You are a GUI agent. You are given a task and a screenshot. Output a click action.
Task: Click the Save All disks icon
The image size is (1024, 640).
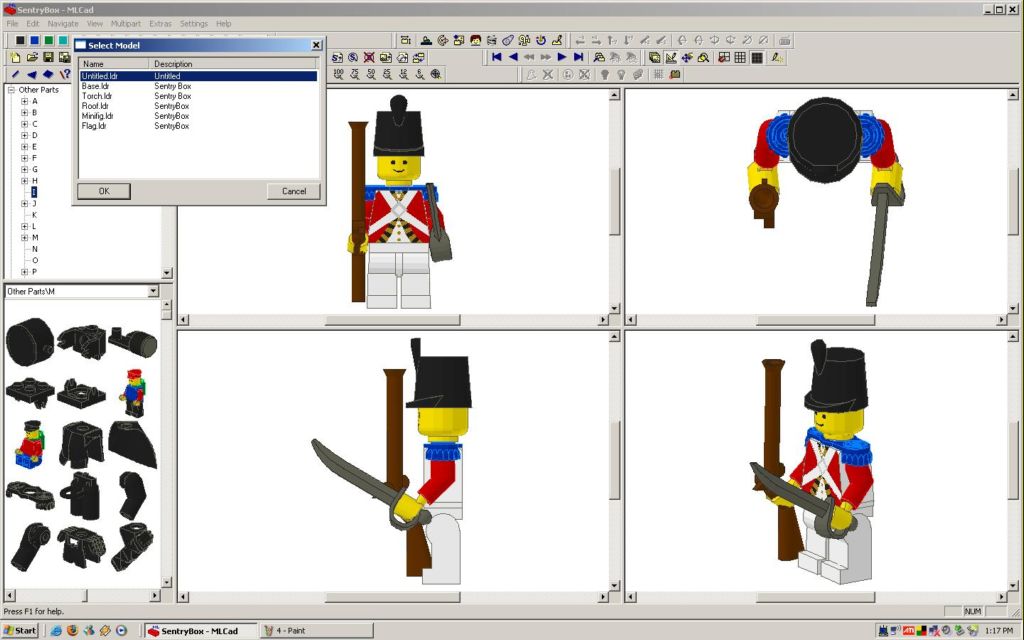coord(64,57)
